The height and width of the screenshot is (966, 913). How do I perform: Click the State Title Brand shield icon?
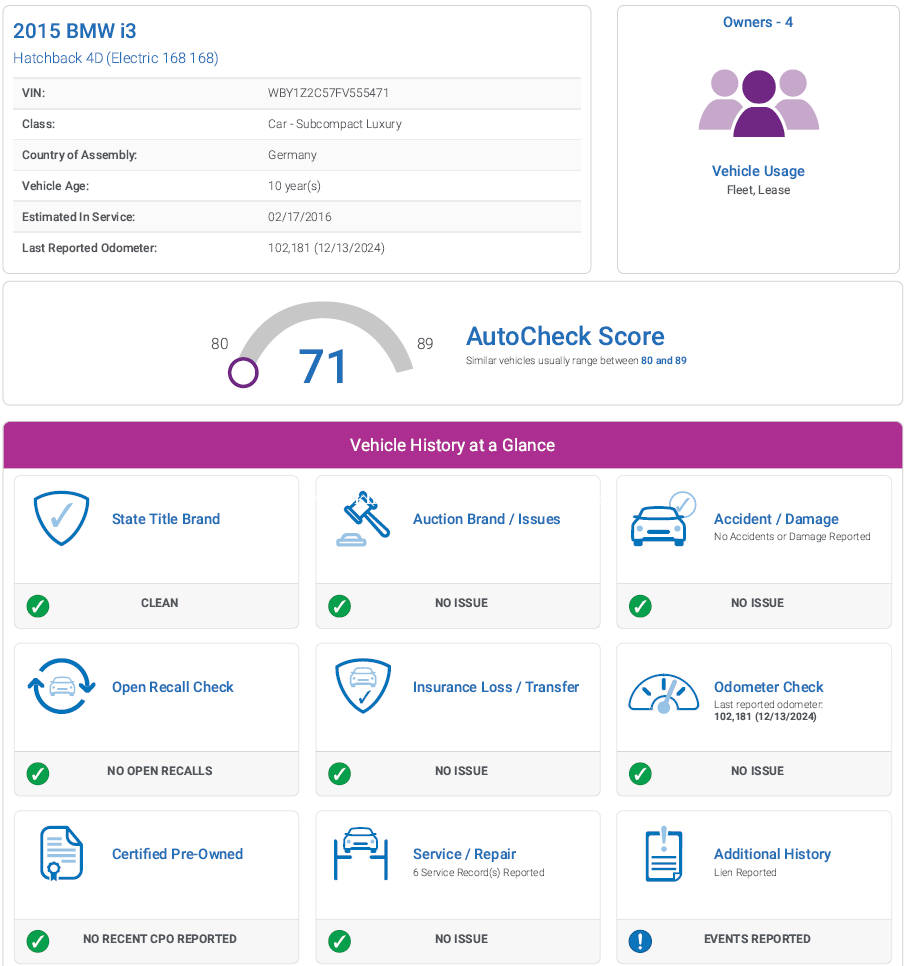(x=61, y=518)
